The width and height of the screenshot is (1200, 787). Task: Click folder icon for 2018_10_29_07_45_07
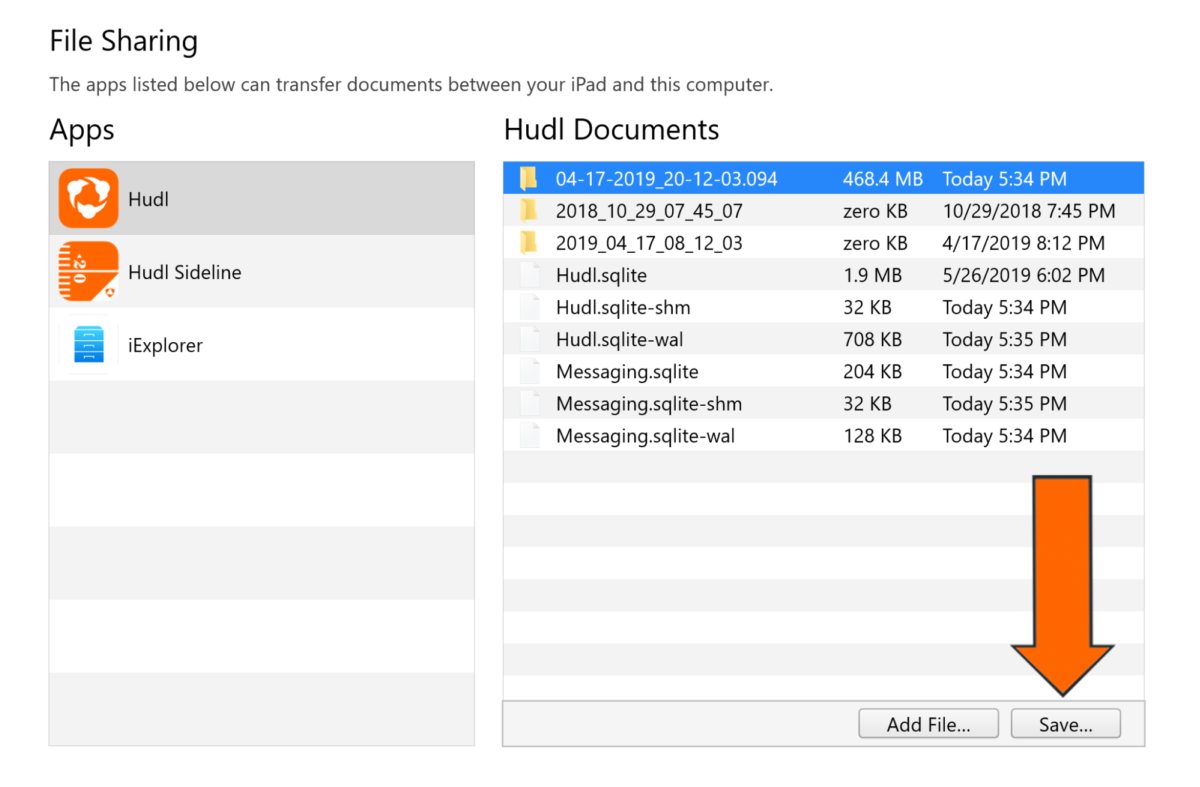pos(529,211)
